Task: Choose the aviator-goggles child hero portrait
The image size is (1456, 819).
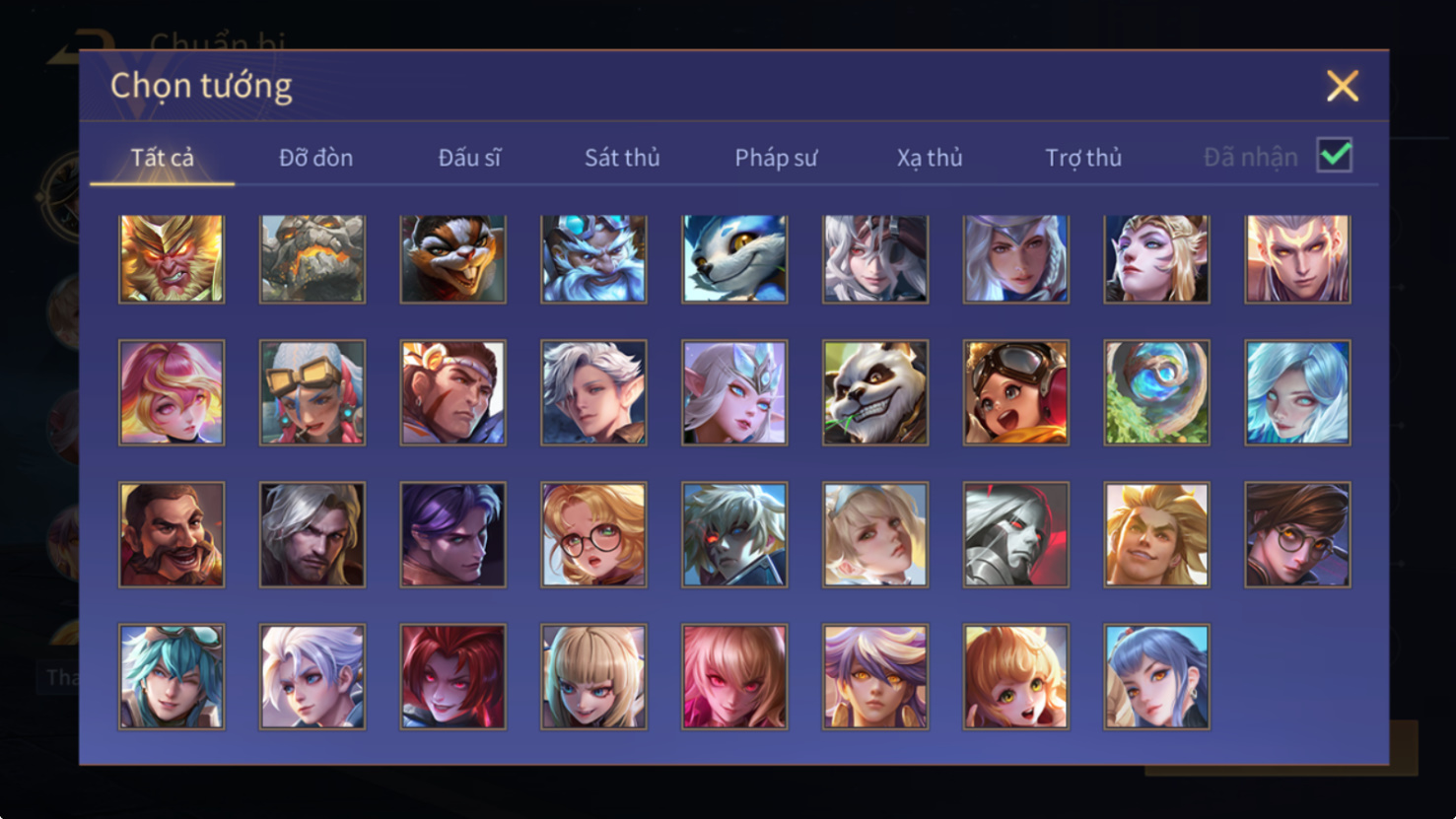Action: (x=1016, y=392)
